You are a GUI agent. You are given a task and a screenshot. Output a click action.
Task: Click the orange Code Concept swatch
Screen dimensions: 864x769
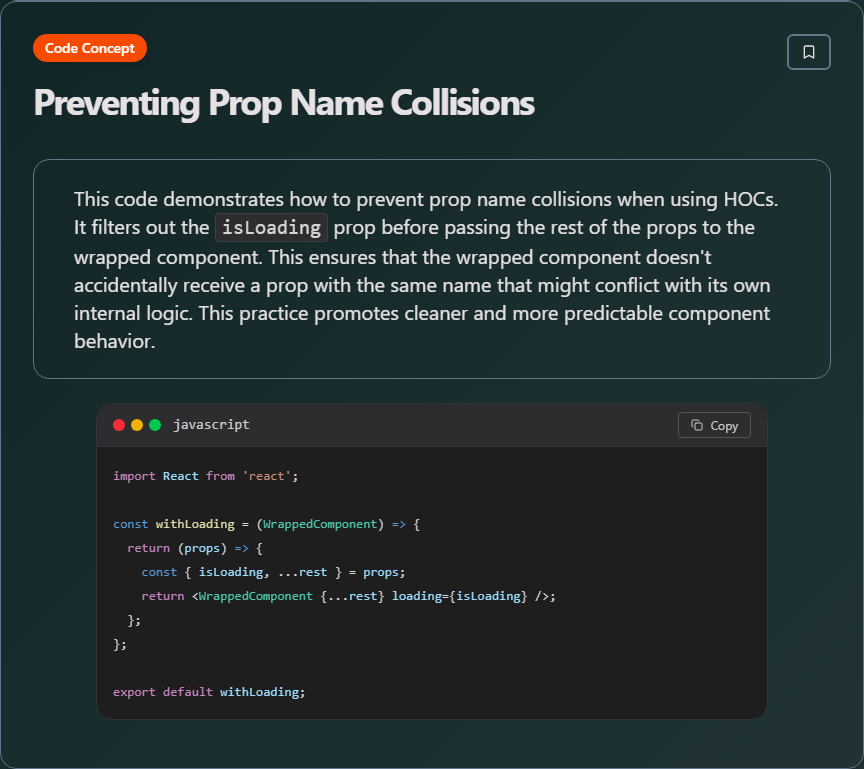(89, 47)
